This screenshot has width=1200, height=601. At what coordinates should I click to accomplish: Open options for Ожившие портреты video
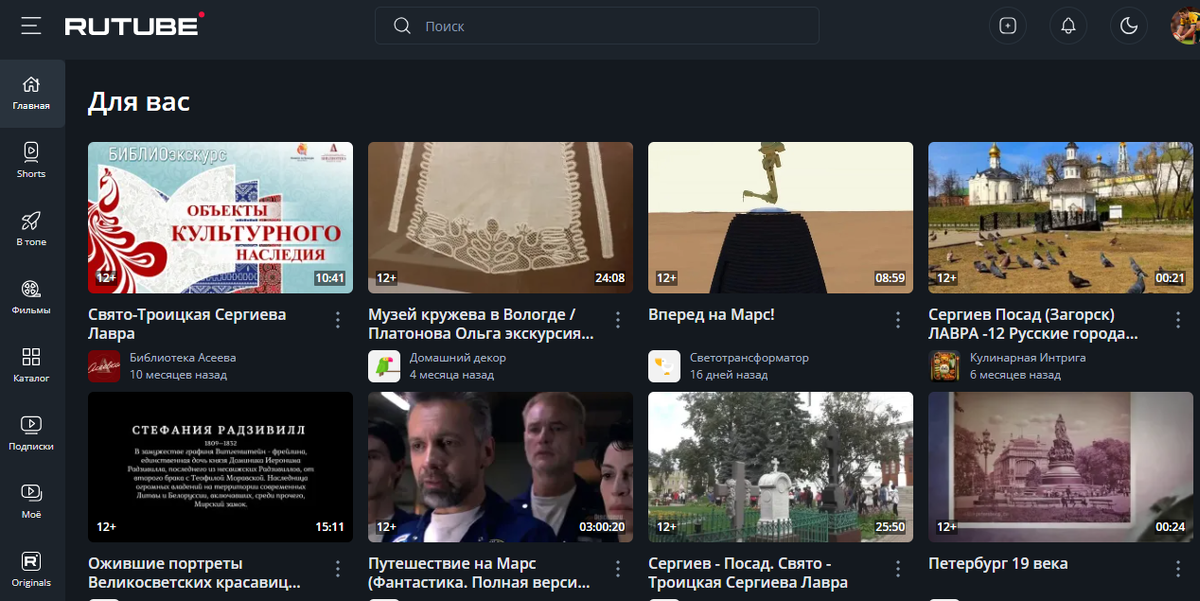338,569
